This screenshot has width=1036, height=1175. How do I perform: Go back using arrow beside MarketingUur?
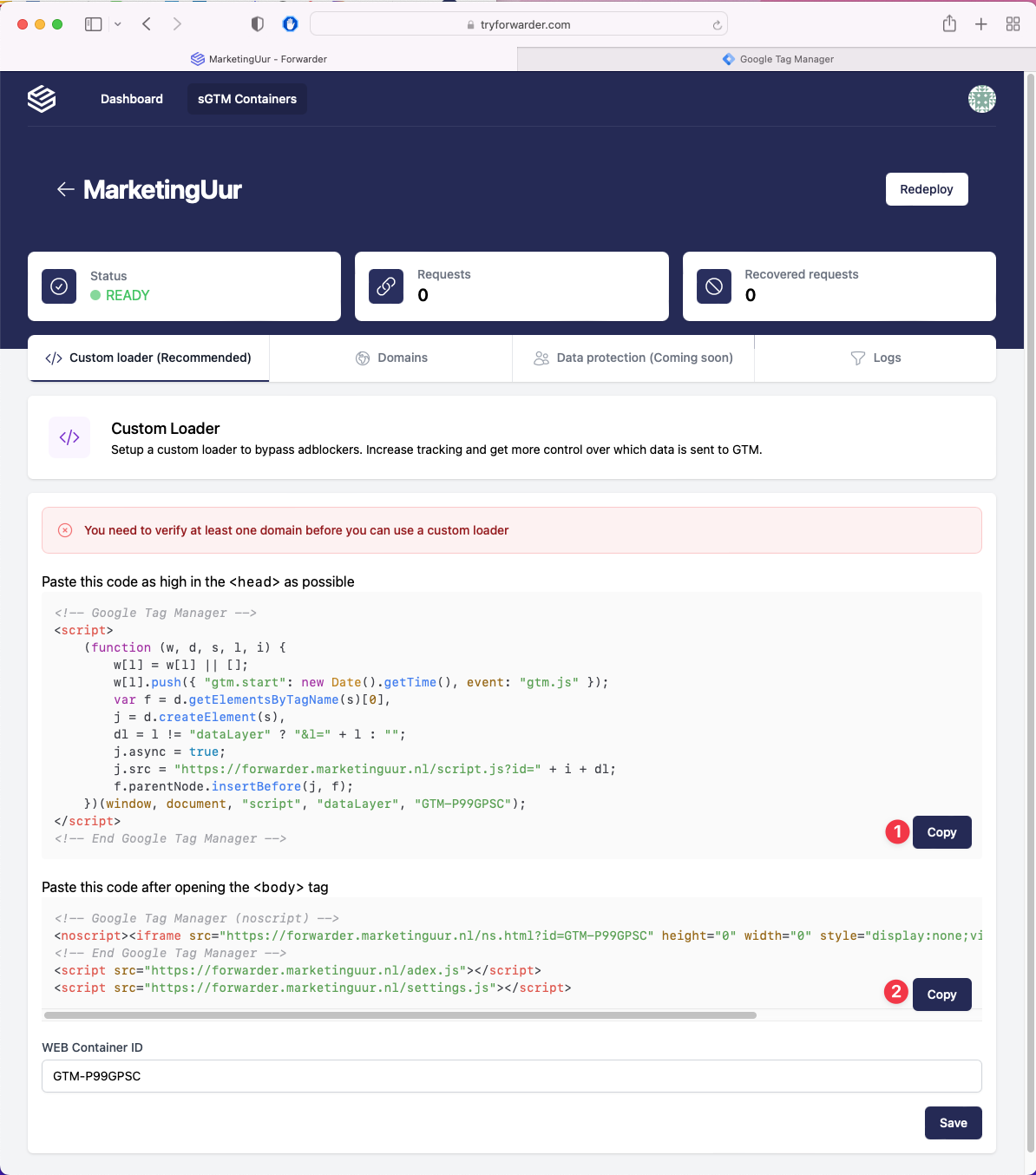coord(65,189)
